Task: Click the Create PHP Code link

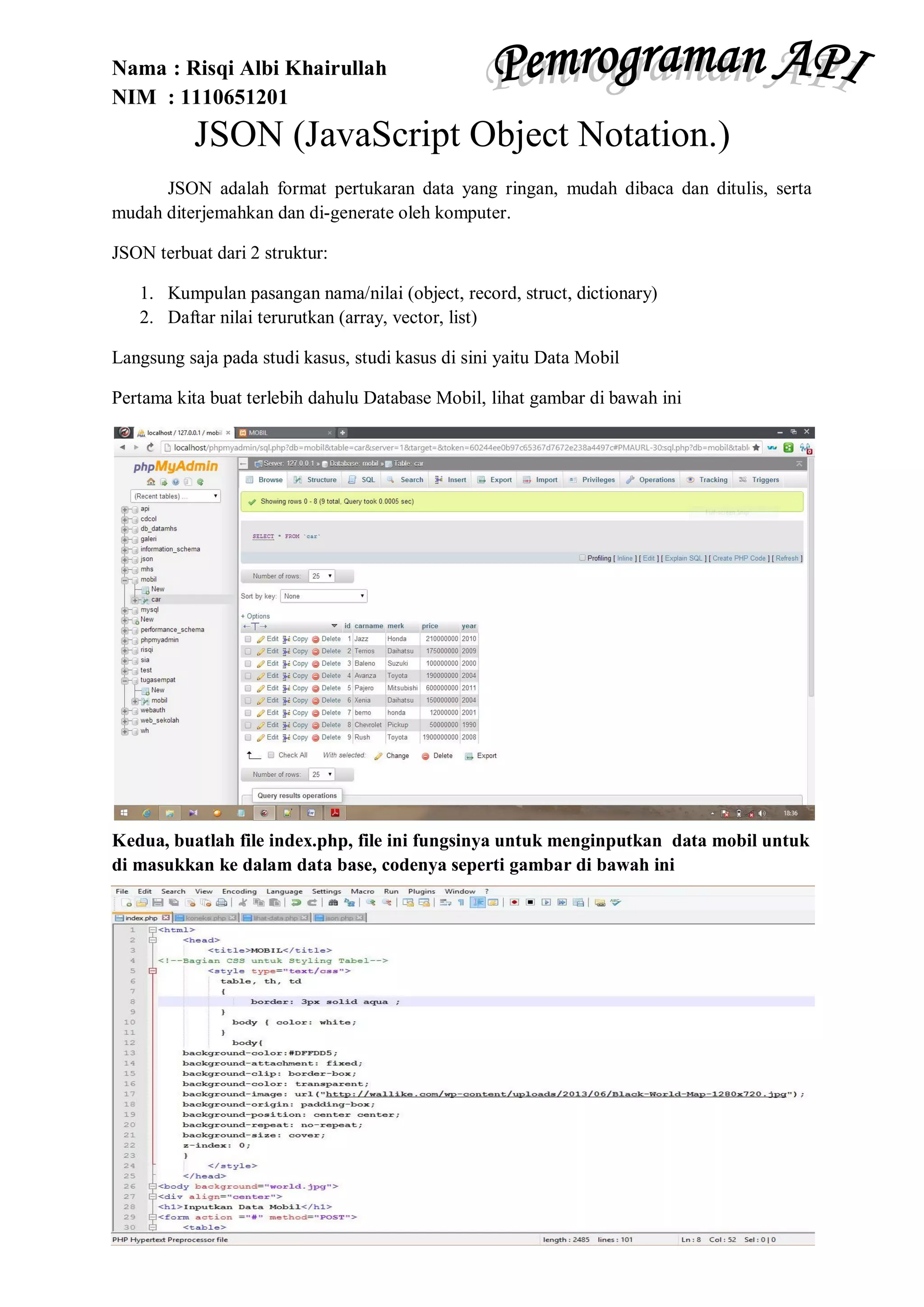Action: click(739, 559)
